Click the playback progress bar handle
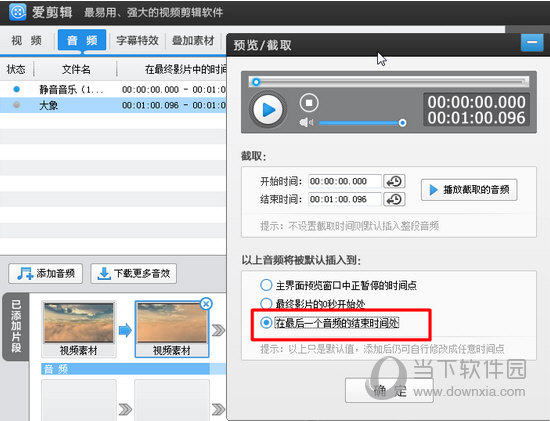Screen dimensions: 550x421 click(x=256, y=82)
